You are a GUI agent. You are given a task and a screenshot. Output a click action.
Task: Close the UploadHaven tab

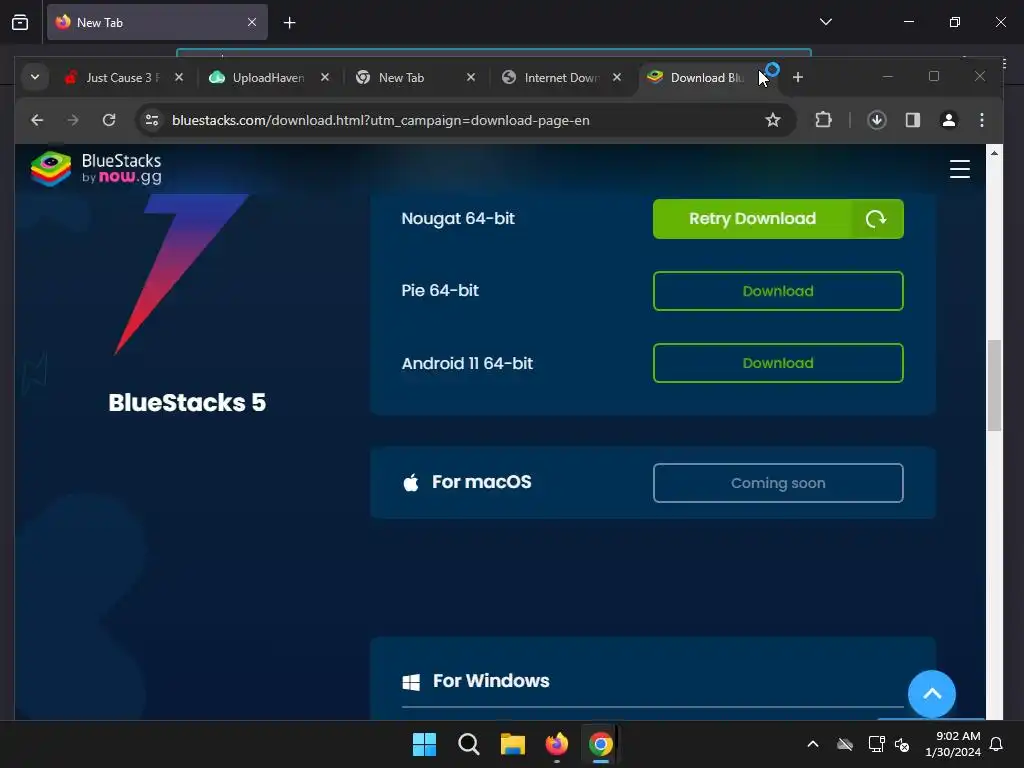325,77
